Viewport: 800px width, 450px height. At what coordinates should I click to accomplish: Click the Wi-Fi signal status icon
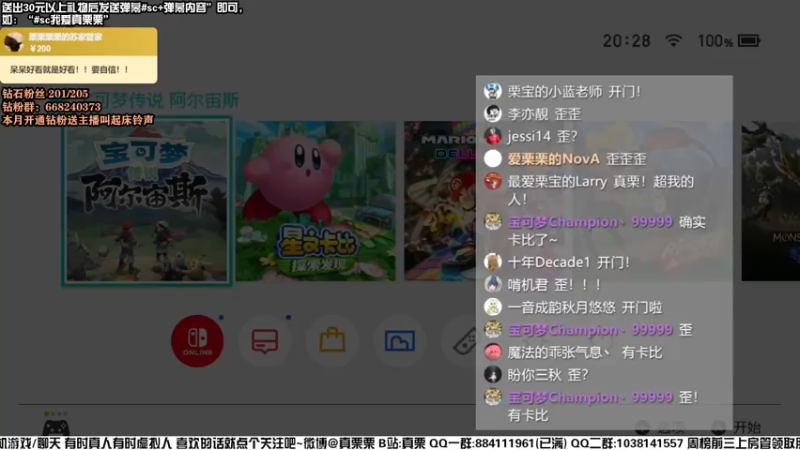coord(673,40)
